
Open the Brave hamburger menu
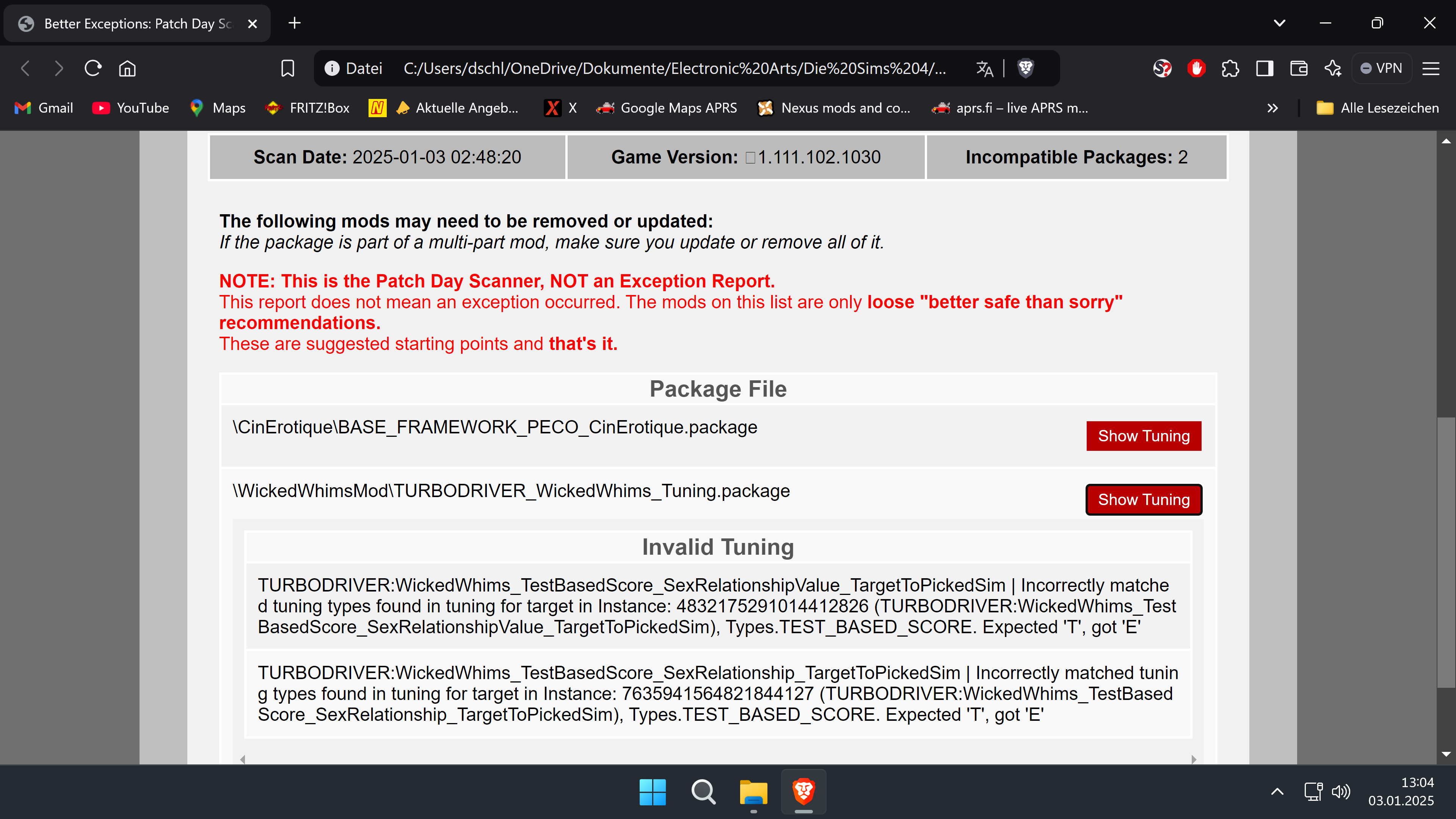pyautogui.click(x=1432, y=68)
